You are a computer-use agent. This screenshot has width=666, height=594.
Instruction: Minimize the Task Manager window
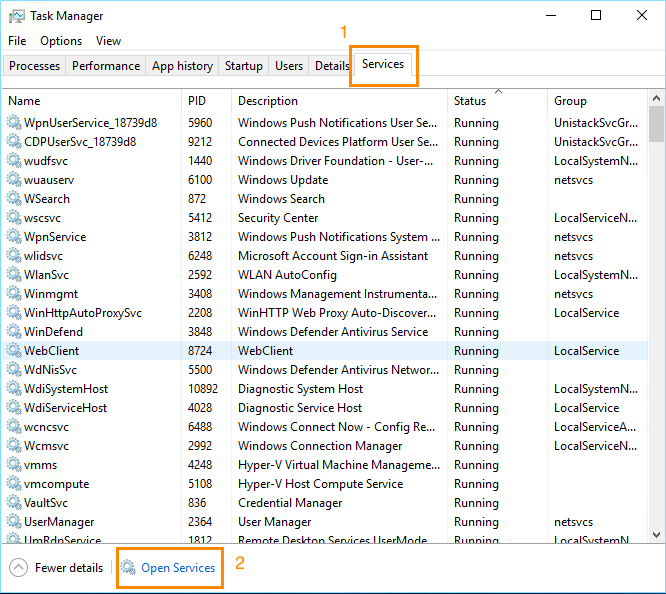click(551, 16)
